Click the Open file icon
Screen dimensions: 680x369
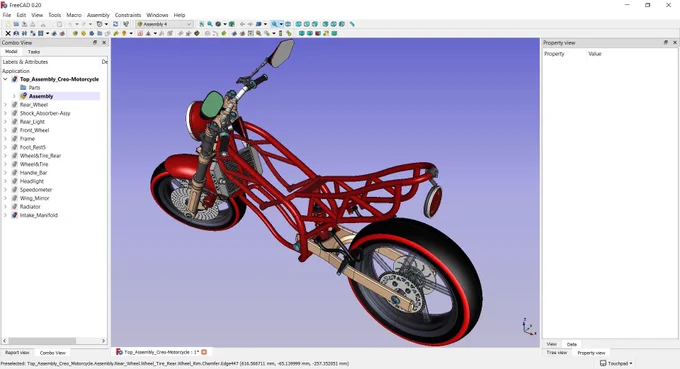coord(16,24)
